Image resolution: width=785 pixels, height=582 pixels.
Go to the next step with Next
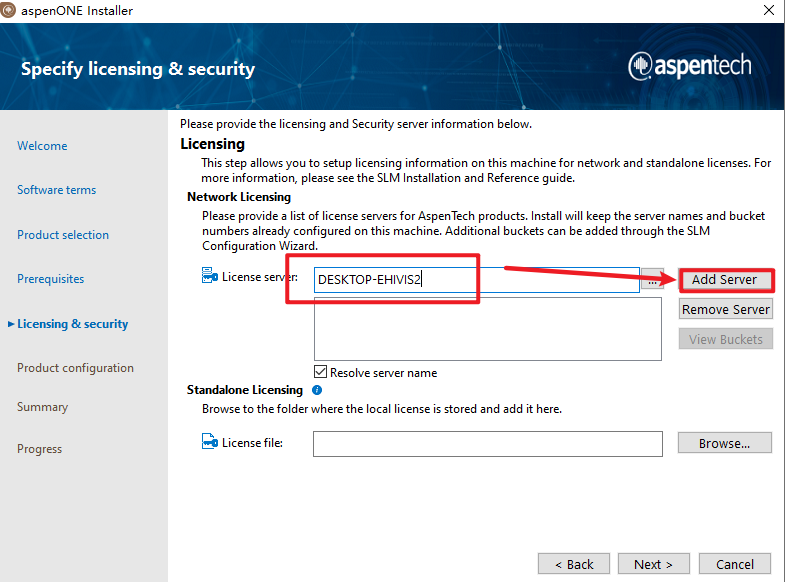[x=653, y=564]
